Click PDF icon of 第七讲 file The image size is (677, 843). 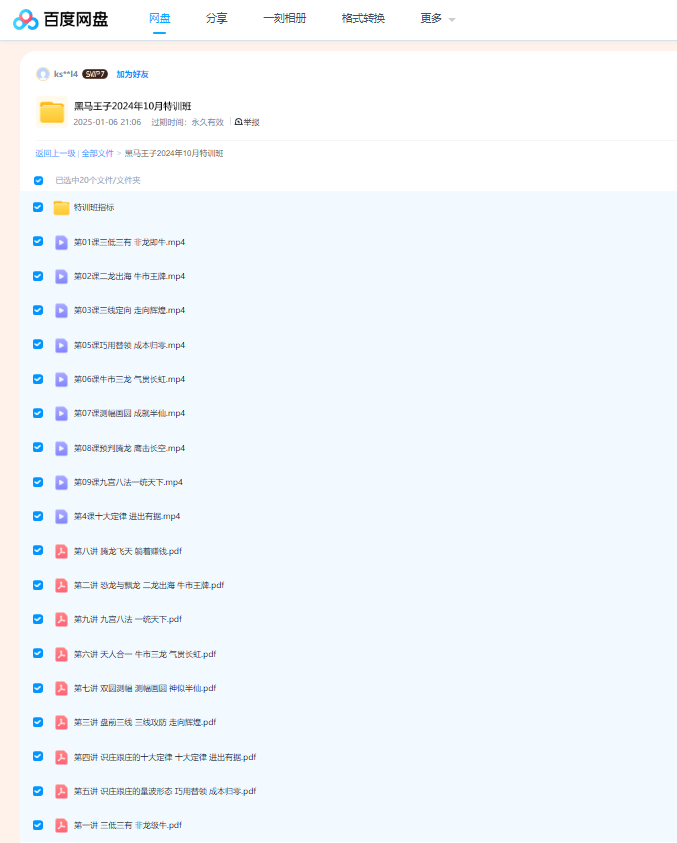coord(61,689)
